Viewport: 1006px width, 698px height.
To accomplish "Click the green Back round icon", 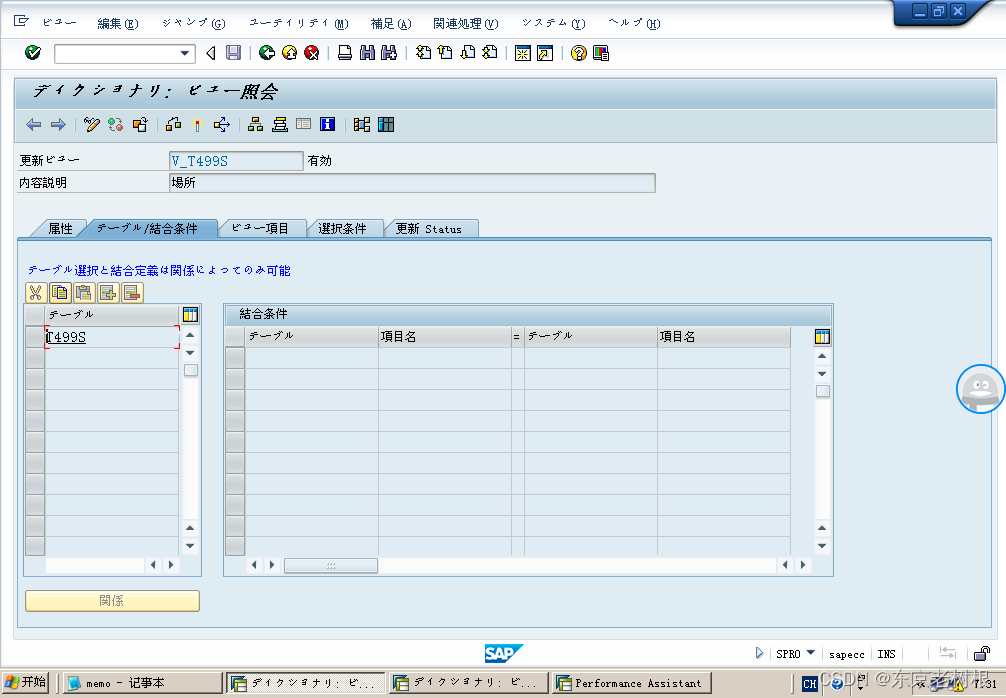I will (267, 53).
